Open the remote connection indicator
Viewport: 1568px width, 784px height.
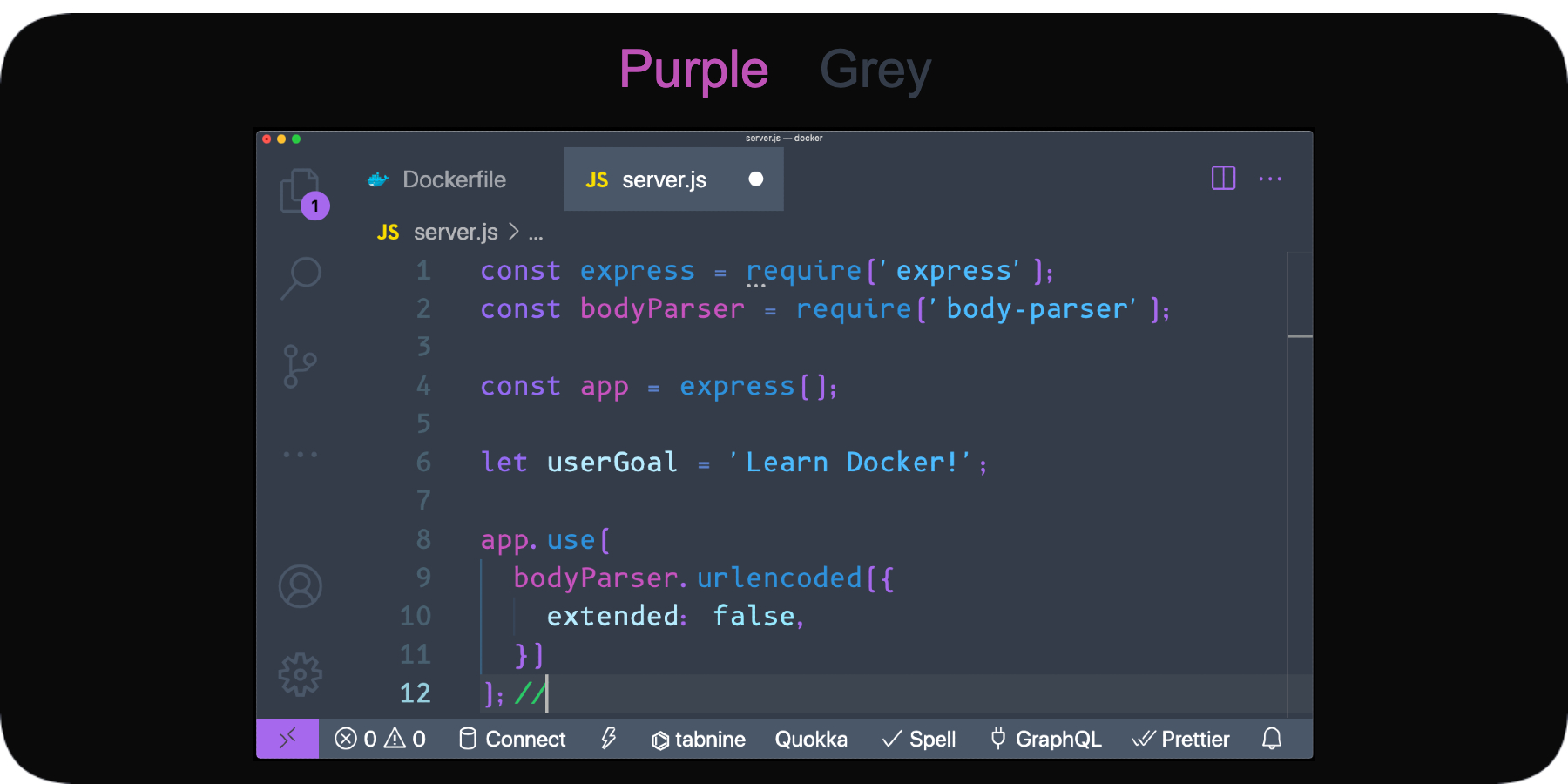(x=287, y=739)
